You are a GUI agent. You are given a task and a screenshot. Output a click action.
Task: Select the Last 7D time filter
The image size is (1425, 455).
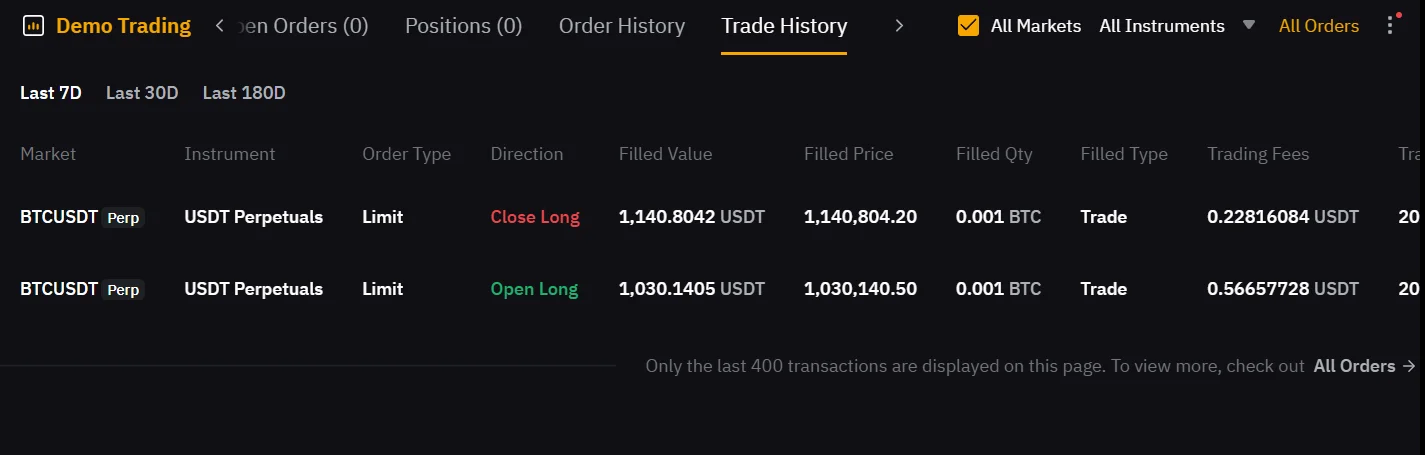pyautogui.click(x=51, y=93)
